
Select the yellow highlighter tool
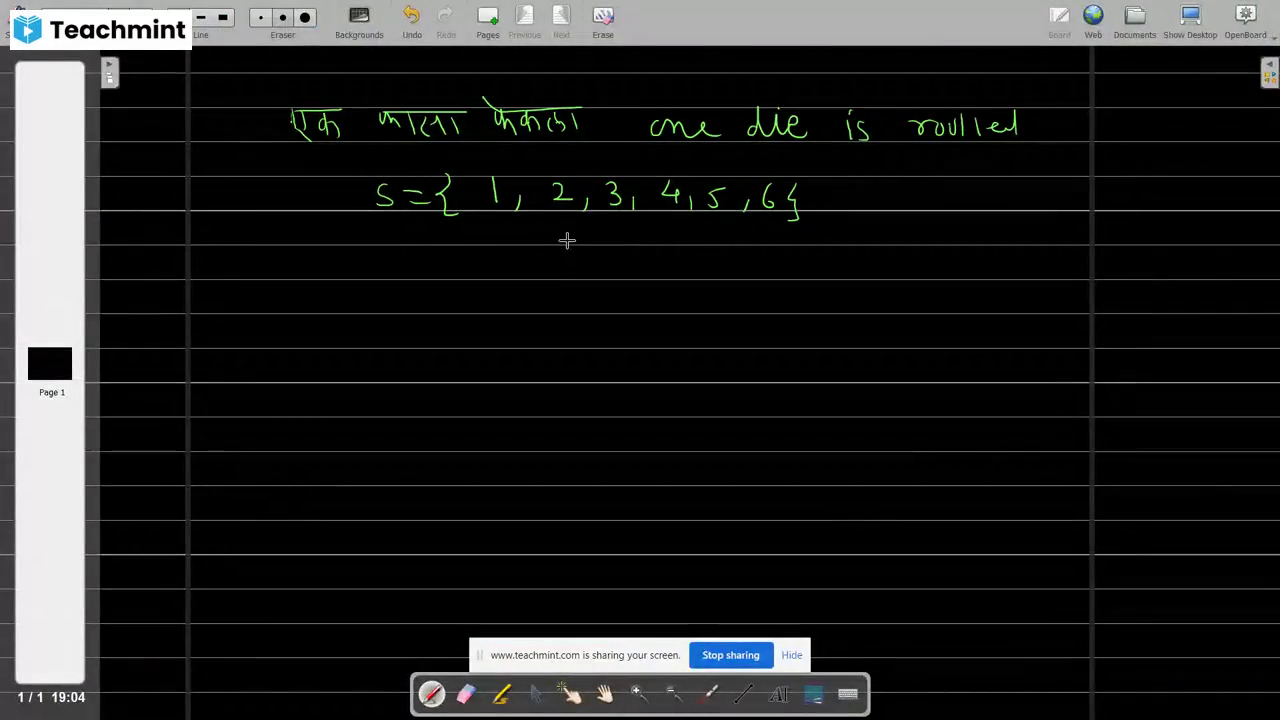[501, 694]
